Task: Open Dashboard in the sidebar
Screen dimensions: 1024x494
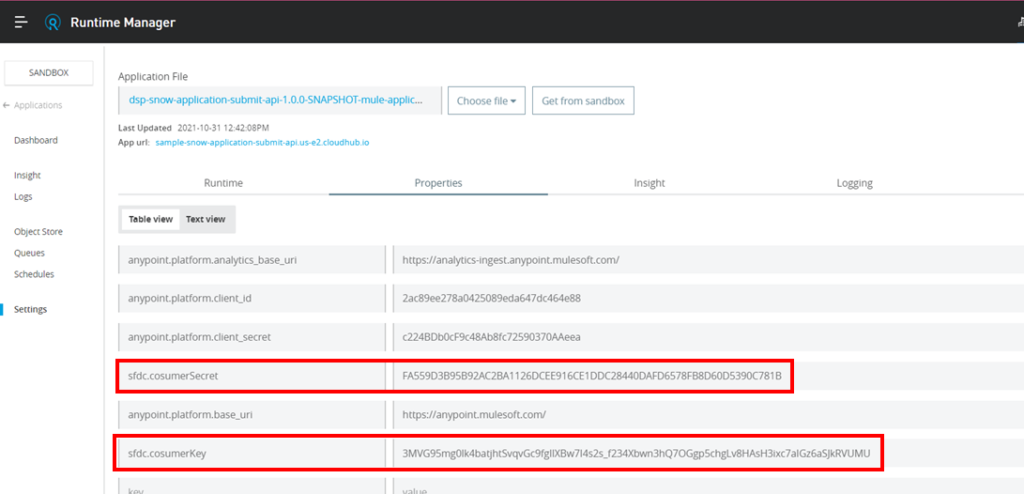Action: [x=35, y=140]
